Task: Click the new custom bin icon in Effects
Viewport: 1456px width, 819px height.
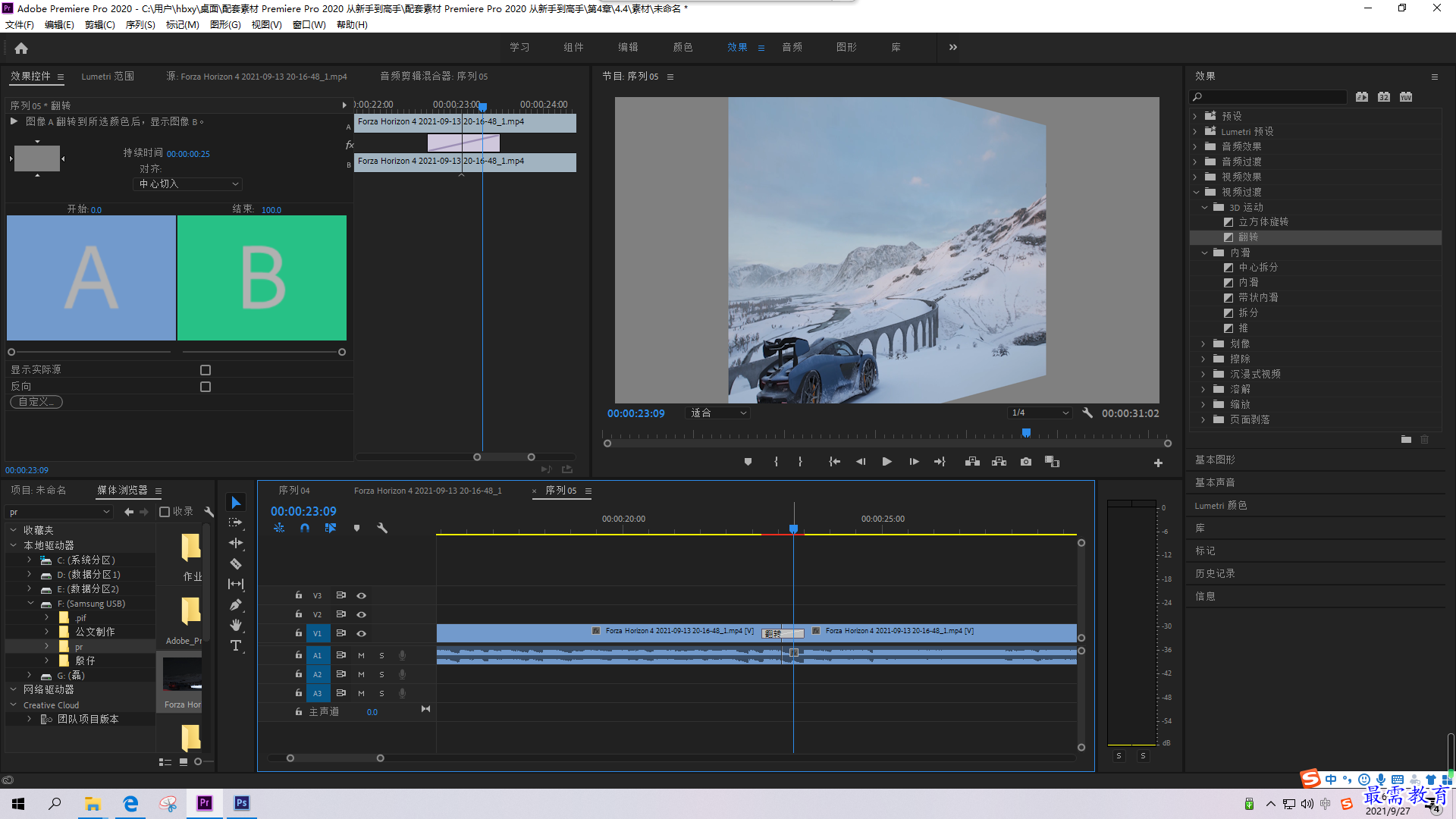Action: (x=1406, y=439)
